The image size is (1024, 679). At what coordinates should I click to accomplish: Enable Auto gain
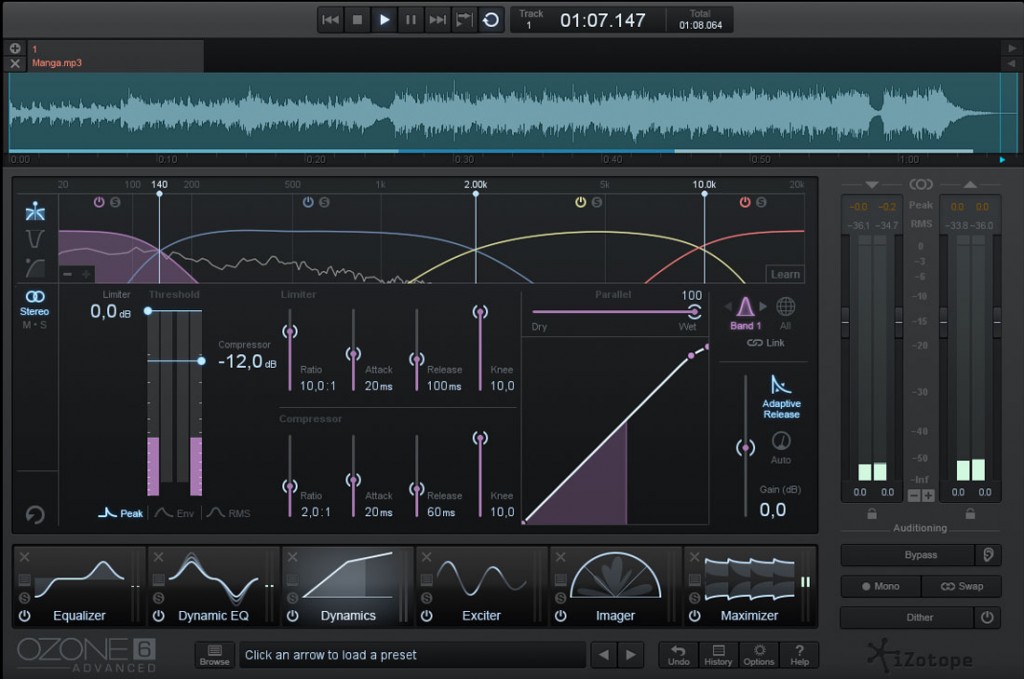(781, 448)
